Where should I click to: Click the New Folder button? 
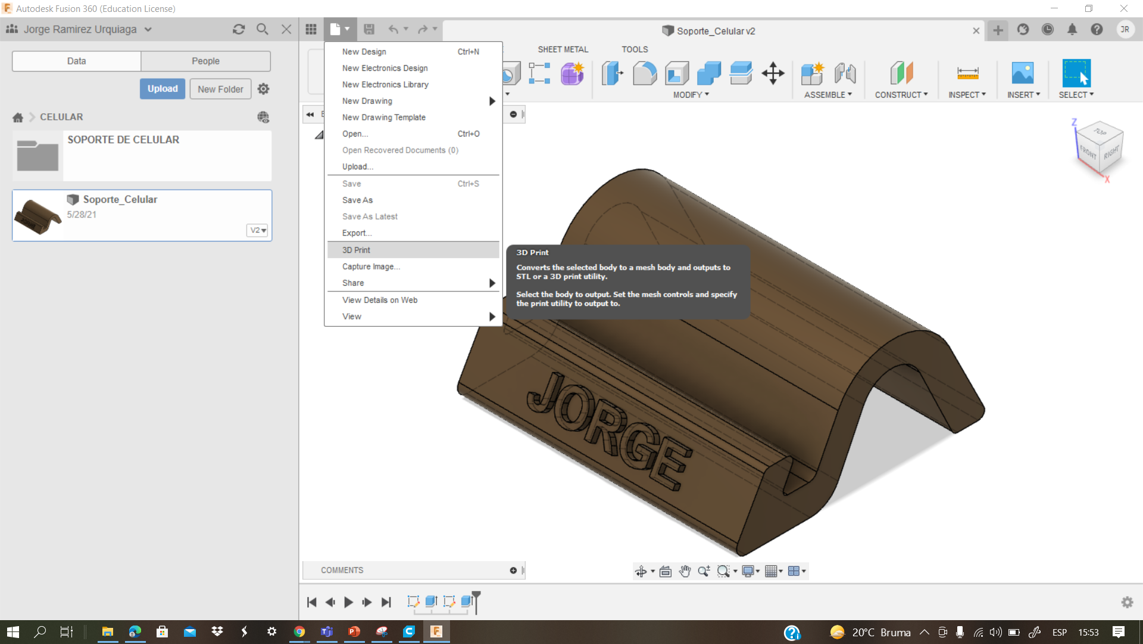(x=220, y=89)
